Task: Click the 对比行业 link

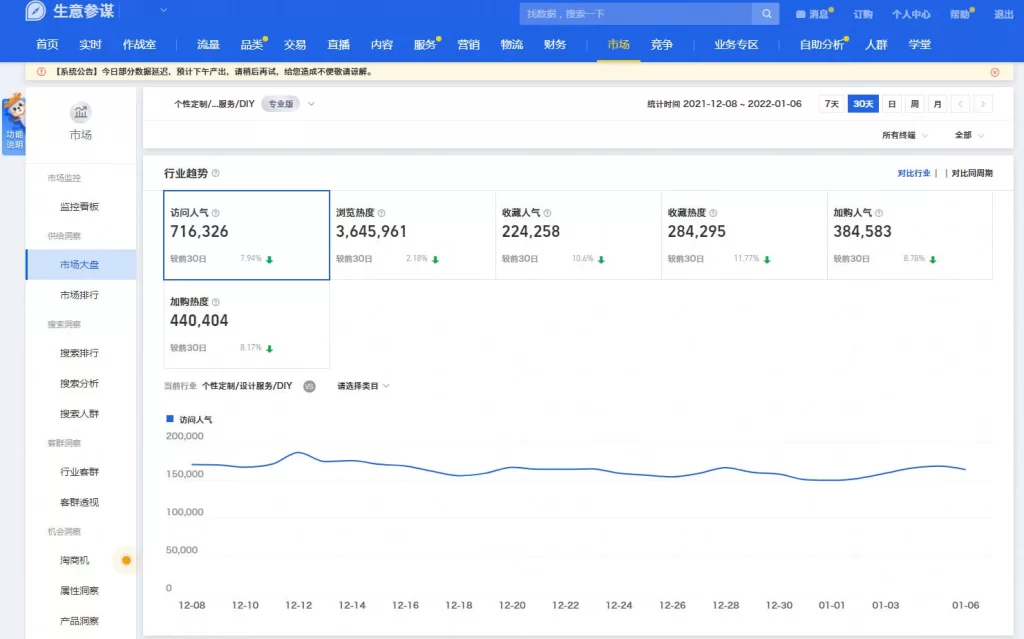Action: (x=913, y=173)
